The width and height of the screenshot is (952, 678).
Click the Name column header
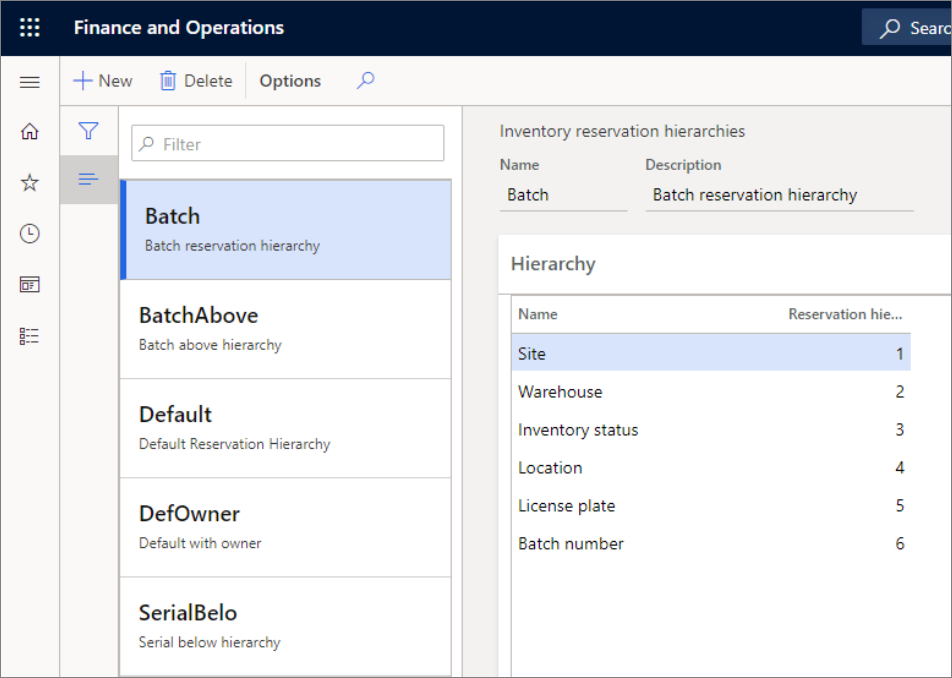537,314
